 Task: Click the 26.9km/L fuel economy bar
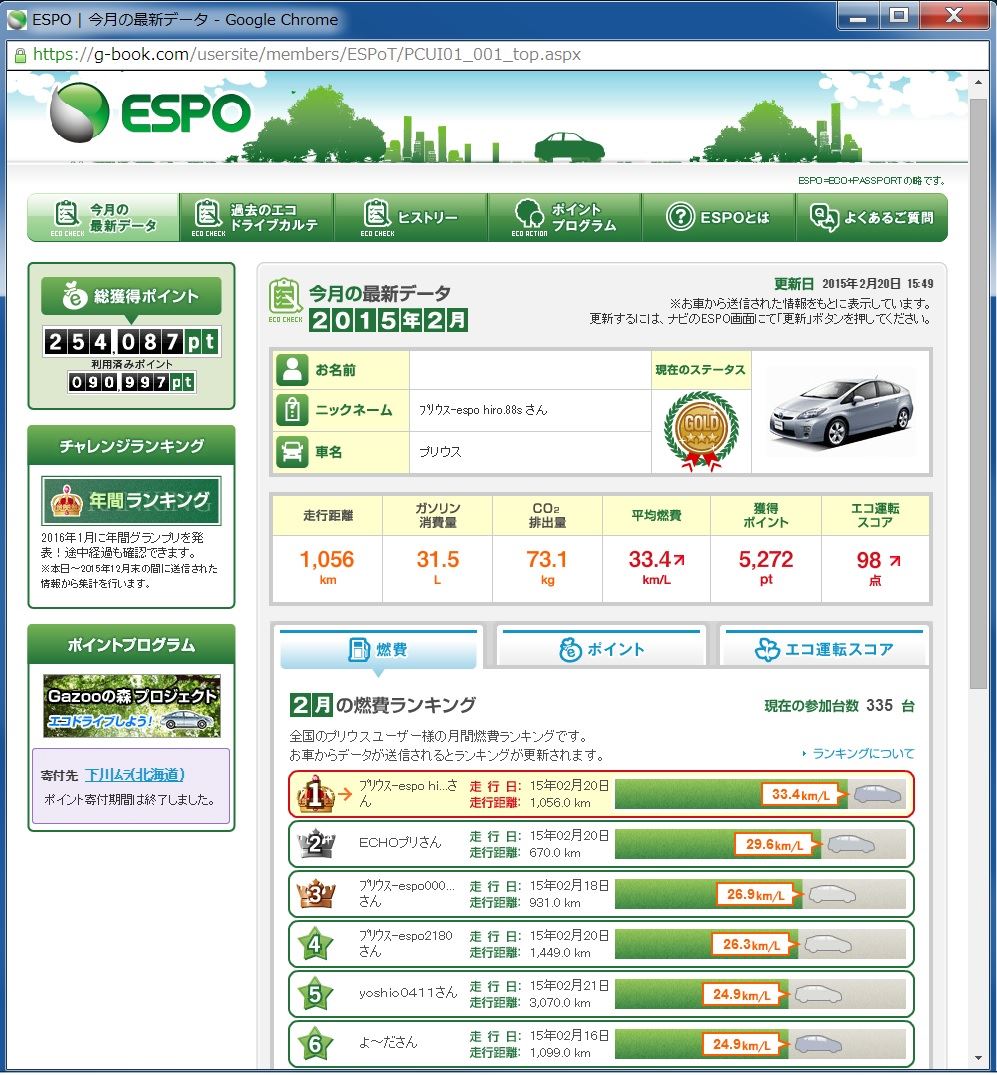pos(760,895)
